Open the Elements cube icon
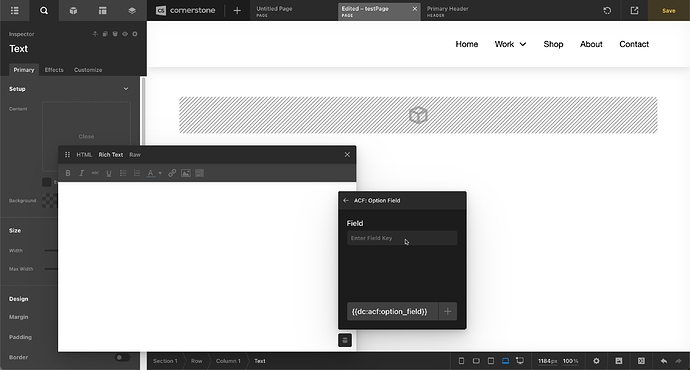The width and height of the screenshot is (690, 370). [x=73, y=11]
